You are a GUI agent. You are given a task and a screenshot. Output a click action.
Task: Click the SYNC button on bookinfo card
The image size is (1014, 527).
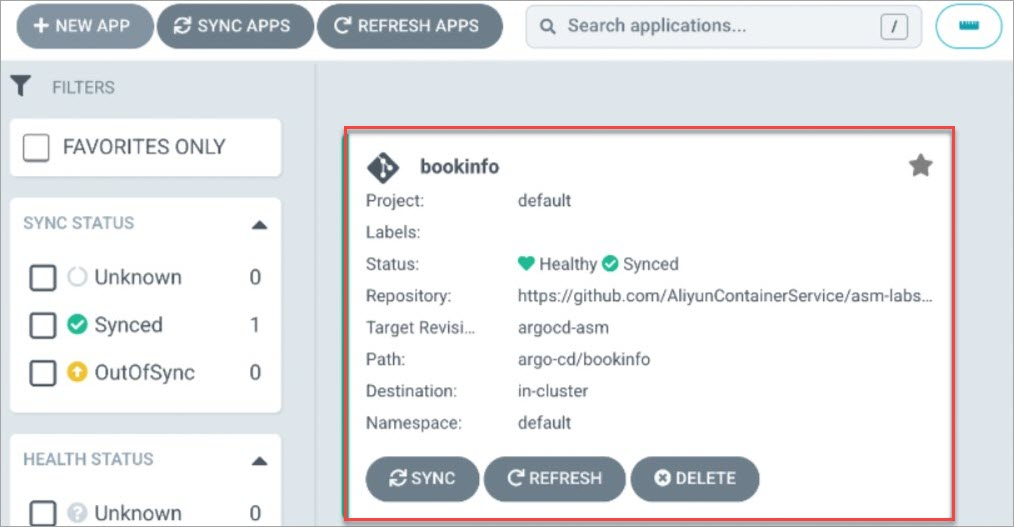(422, 479)
